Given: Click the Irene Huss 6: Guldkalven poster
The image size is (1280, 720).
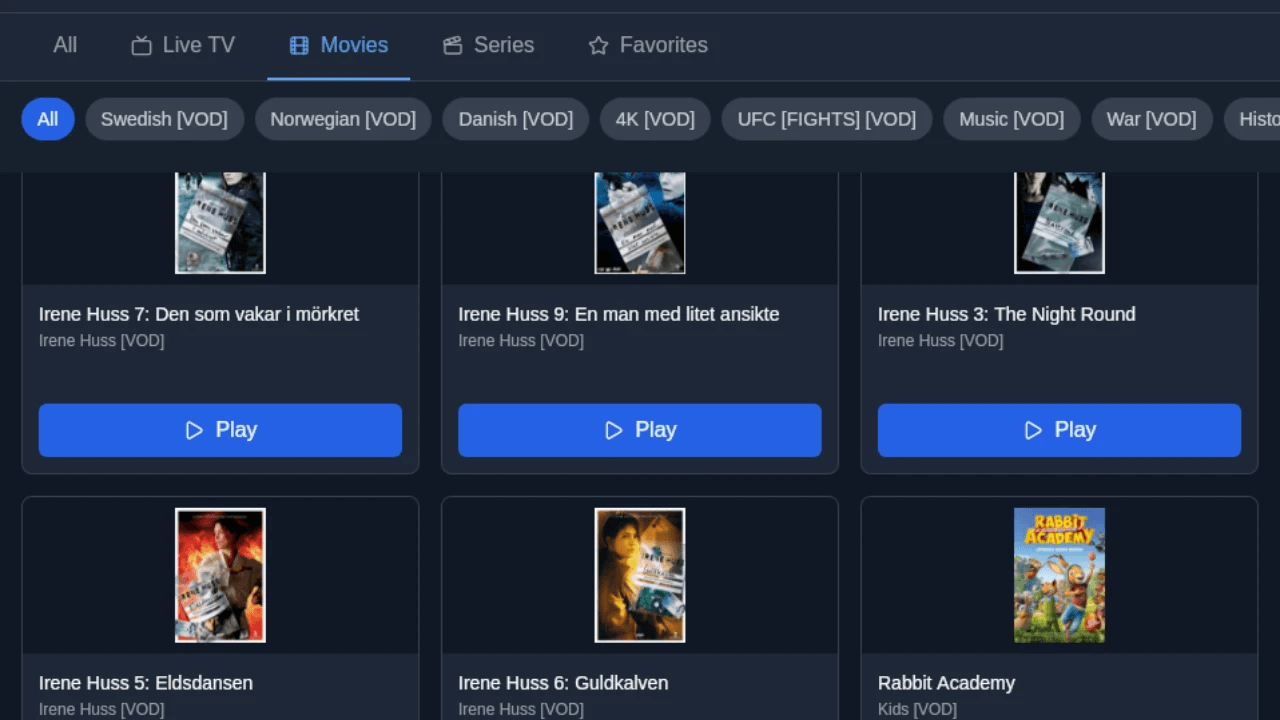Looking at the screenshot, I should pyautogui.click(x=639, y=575).
